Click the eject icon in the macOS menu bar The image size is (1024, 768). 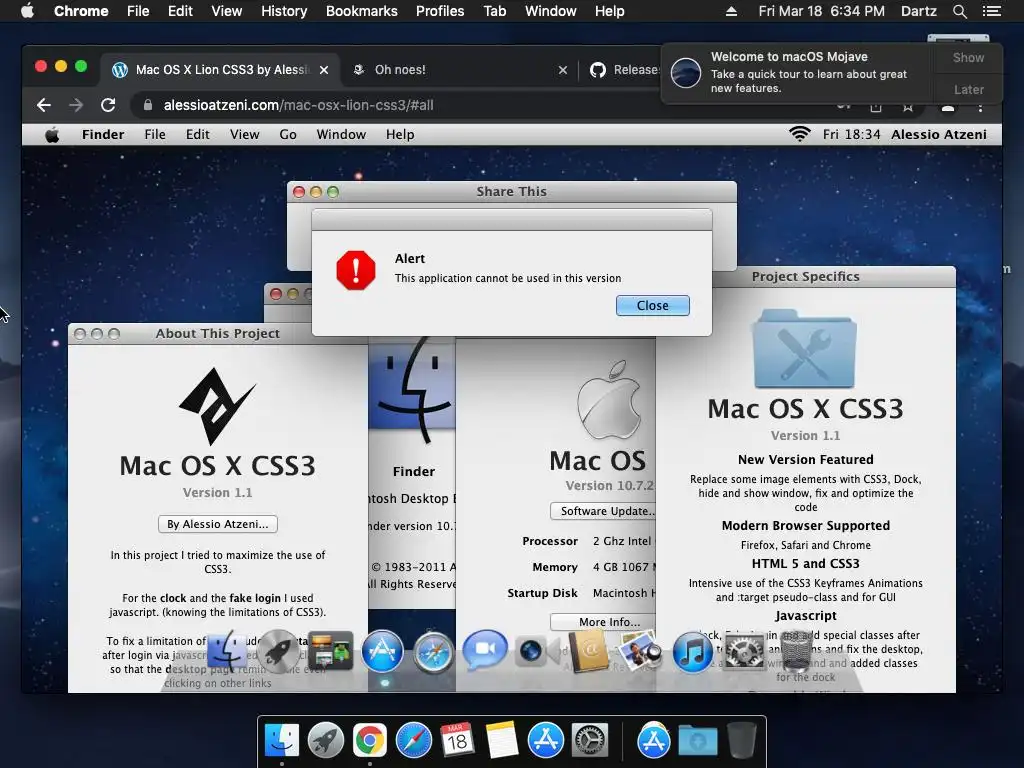731,11
